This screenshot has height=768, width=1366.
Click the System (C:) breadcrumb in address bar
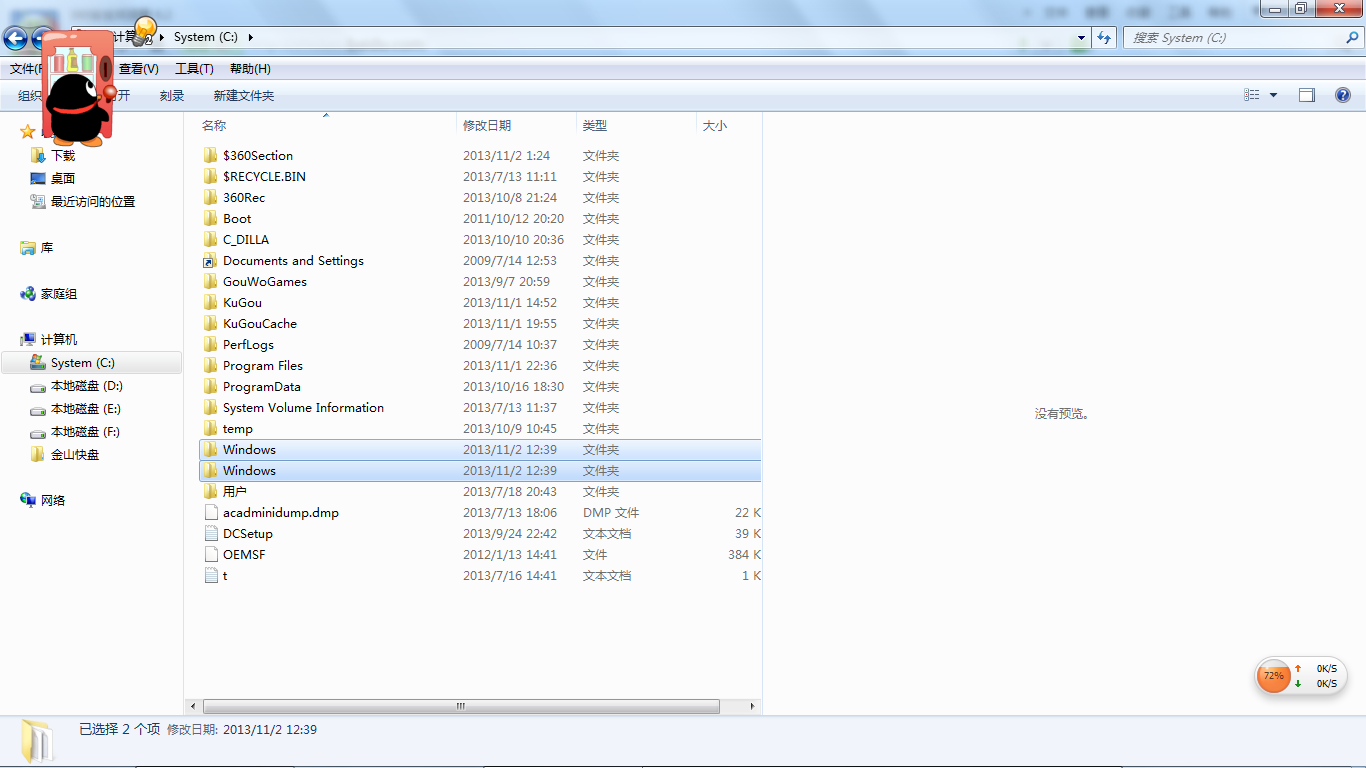pyautogui.click(x=206, y=37)
